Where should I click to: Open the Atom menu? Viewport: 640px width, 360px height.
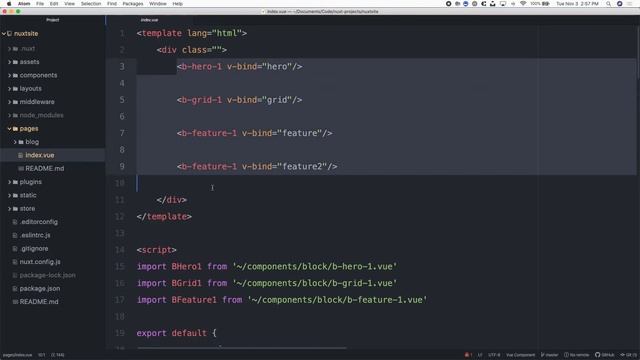pos(24,4)
